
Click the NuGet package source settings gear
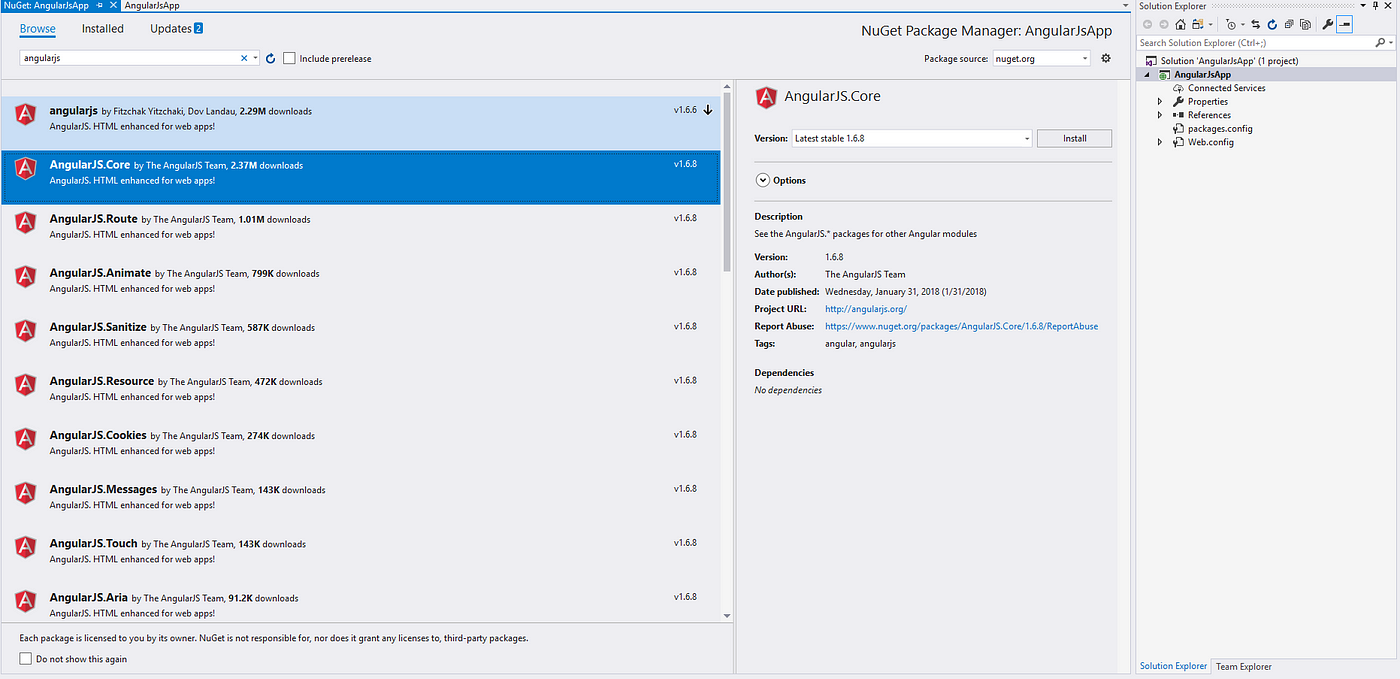[x=1106, y=59]
